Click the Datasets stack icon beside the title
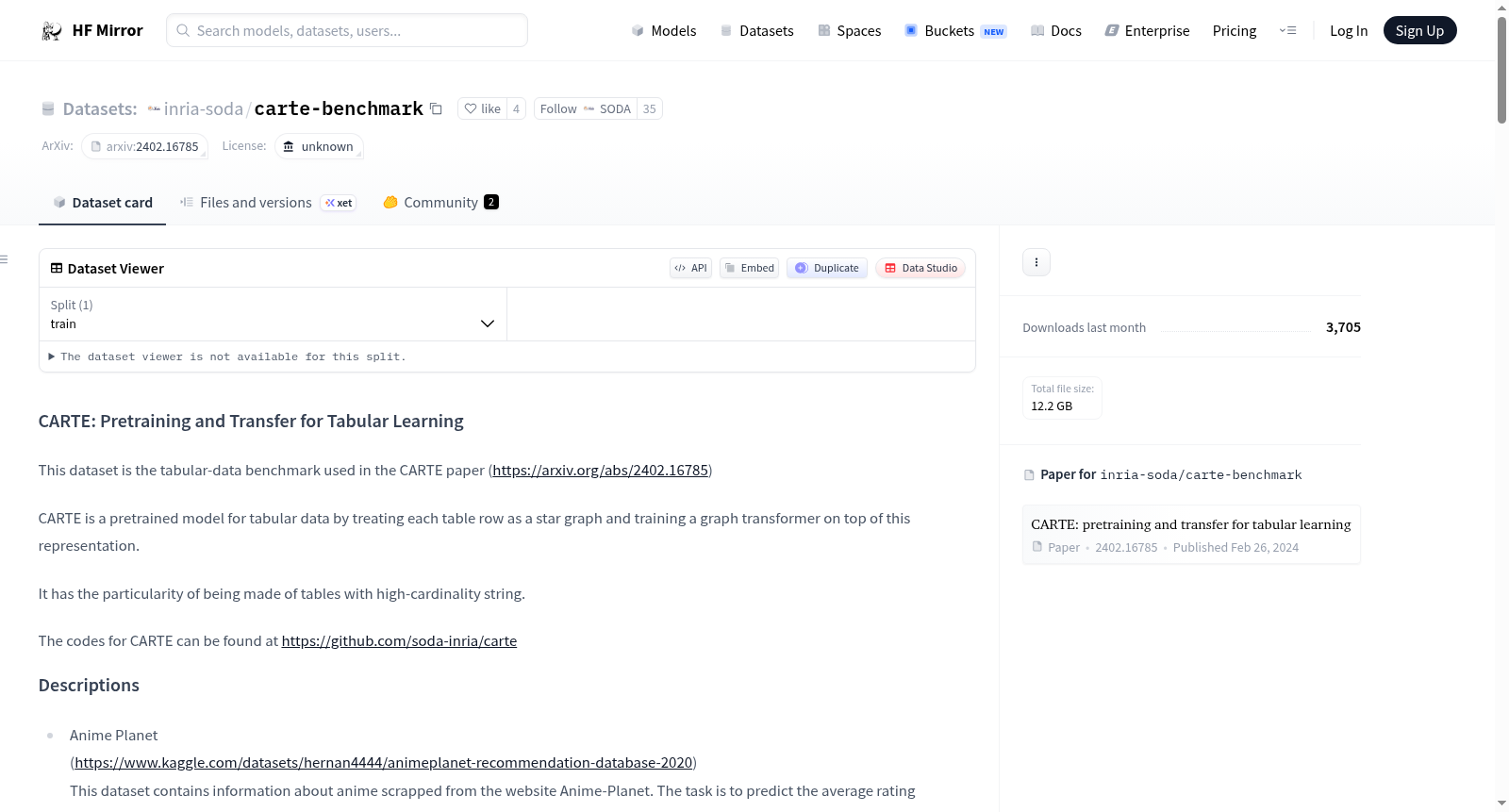1509x812 pixels. 48,109
